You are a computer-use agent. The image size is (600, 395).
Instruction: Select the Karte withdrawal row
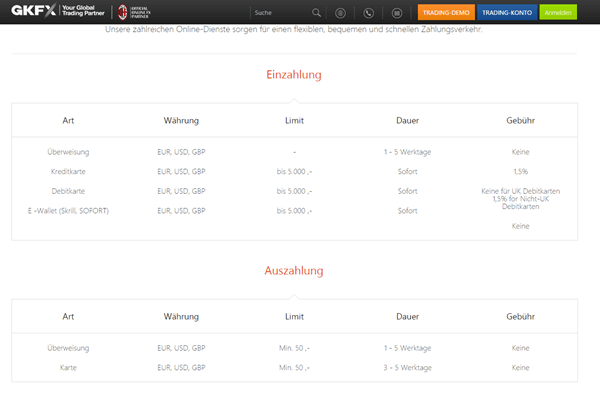[x=294, y=367]
